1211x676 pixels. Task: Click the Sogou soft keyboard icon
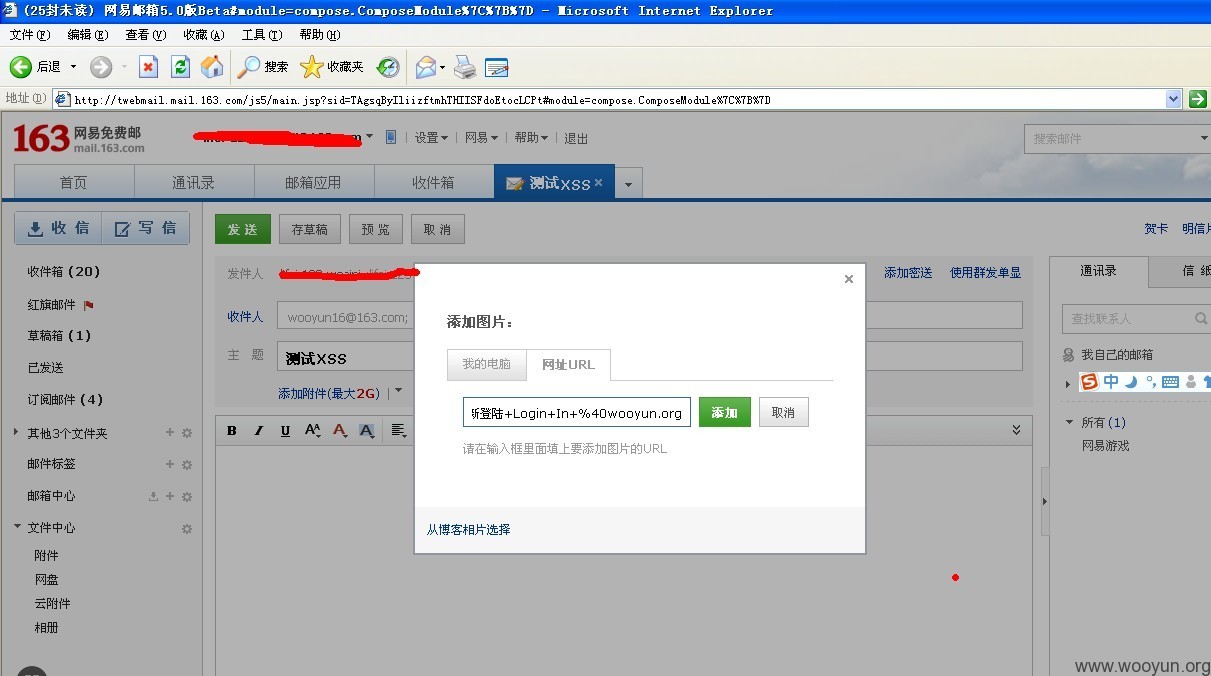[1172, 382]
